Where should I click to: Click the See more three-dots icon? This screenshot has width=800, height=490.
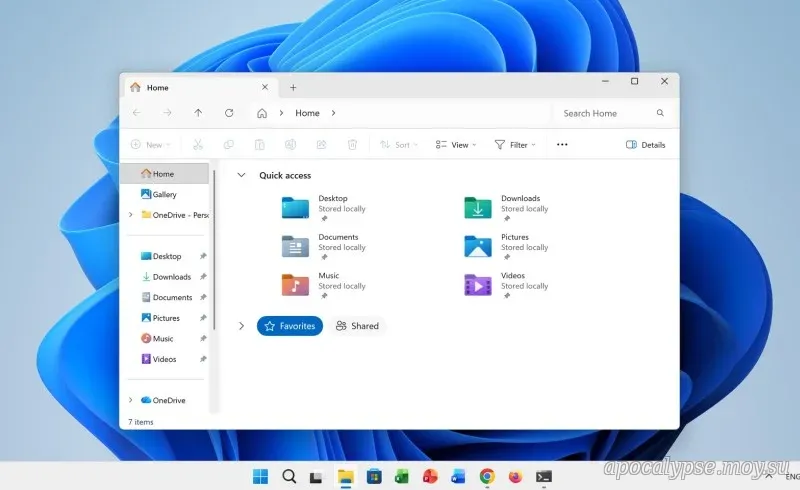click(562, 145)
